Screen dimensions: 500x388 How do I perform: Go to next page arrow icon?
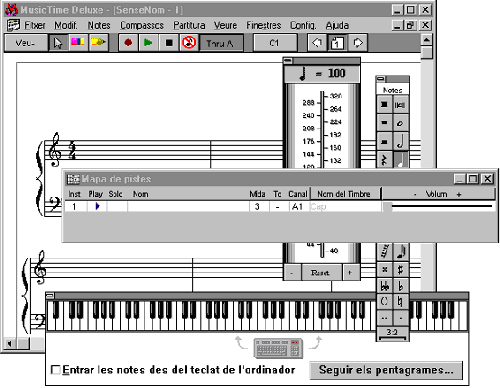tap(358, 43)
